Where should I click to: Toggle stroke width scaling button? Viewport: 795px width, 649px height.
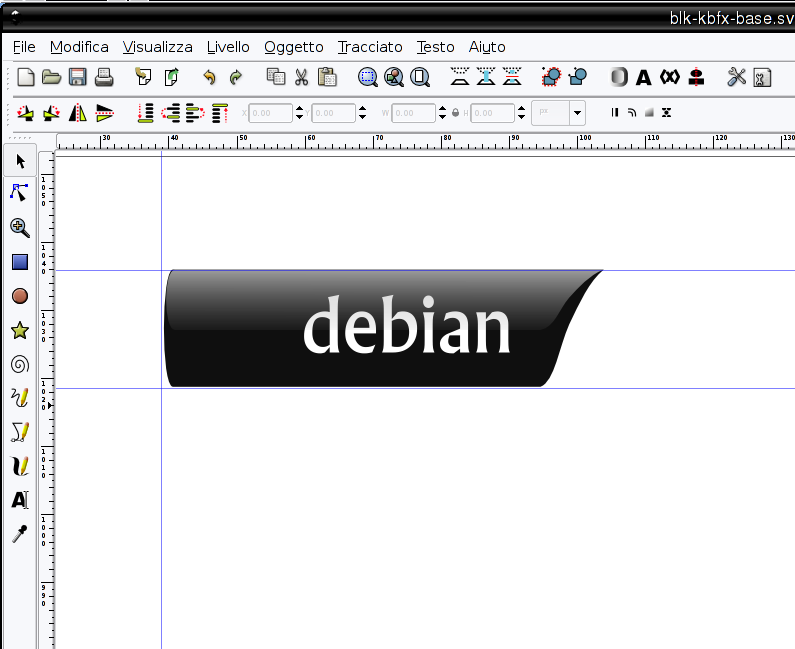[x=615, y=113]
